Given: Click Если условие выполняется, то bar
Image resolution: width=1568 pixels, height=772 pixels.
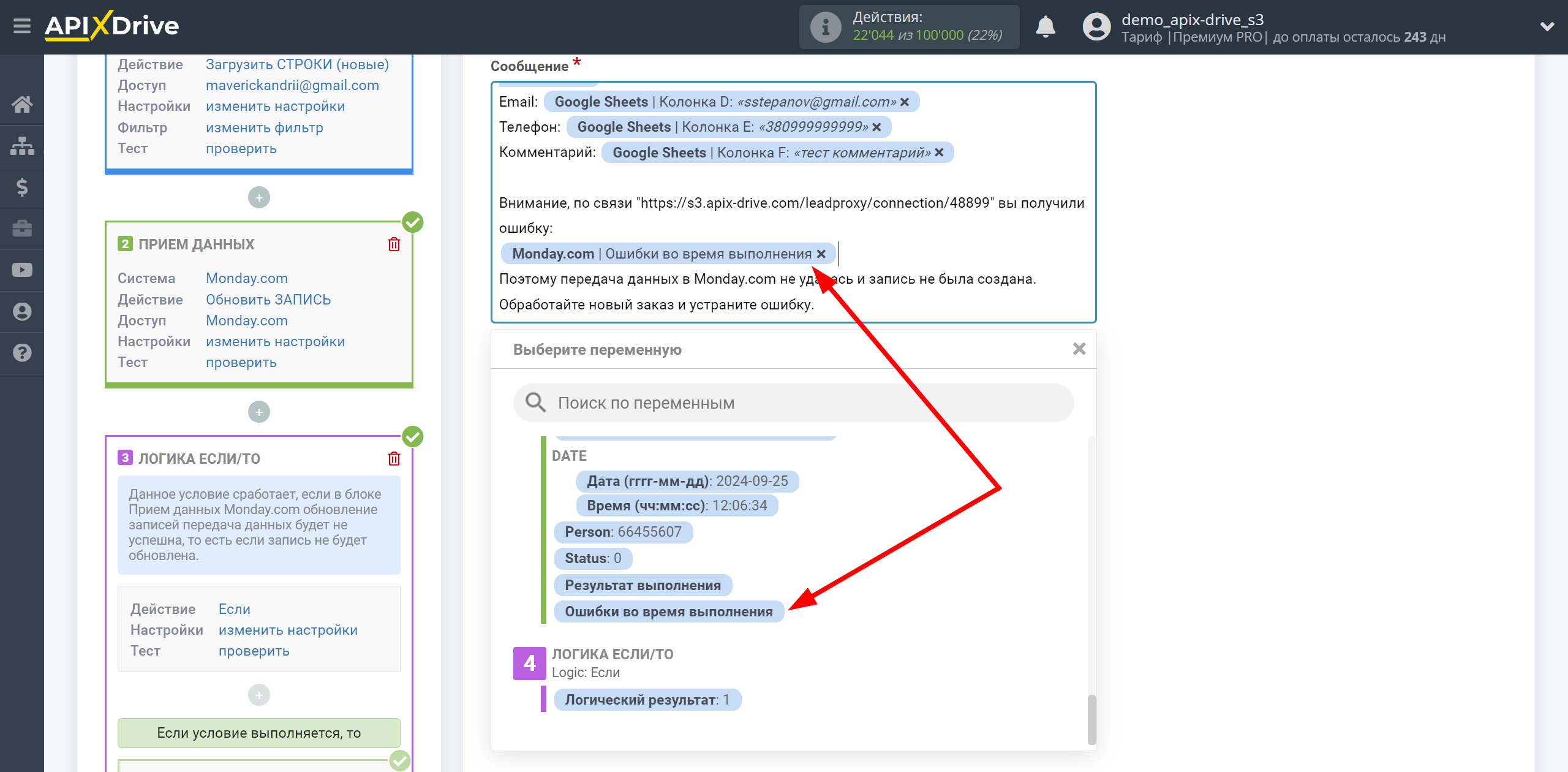Looking at the screenshot, I should [x=258, y=733].
